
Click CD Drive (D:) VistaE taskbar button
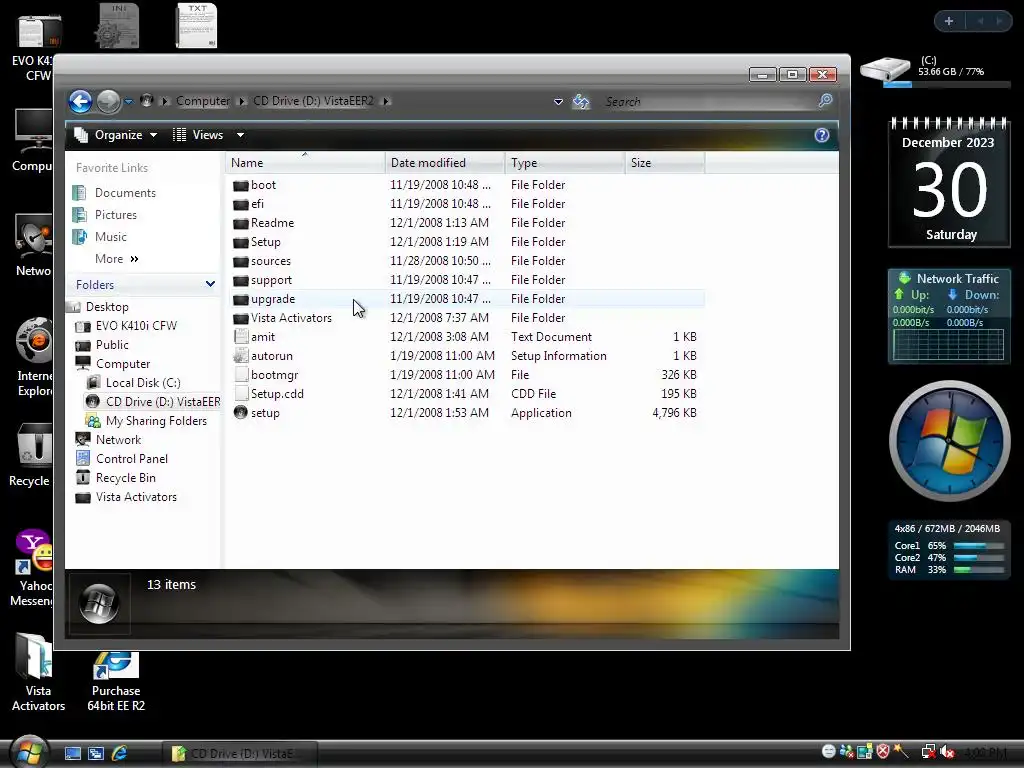point(239,754)
